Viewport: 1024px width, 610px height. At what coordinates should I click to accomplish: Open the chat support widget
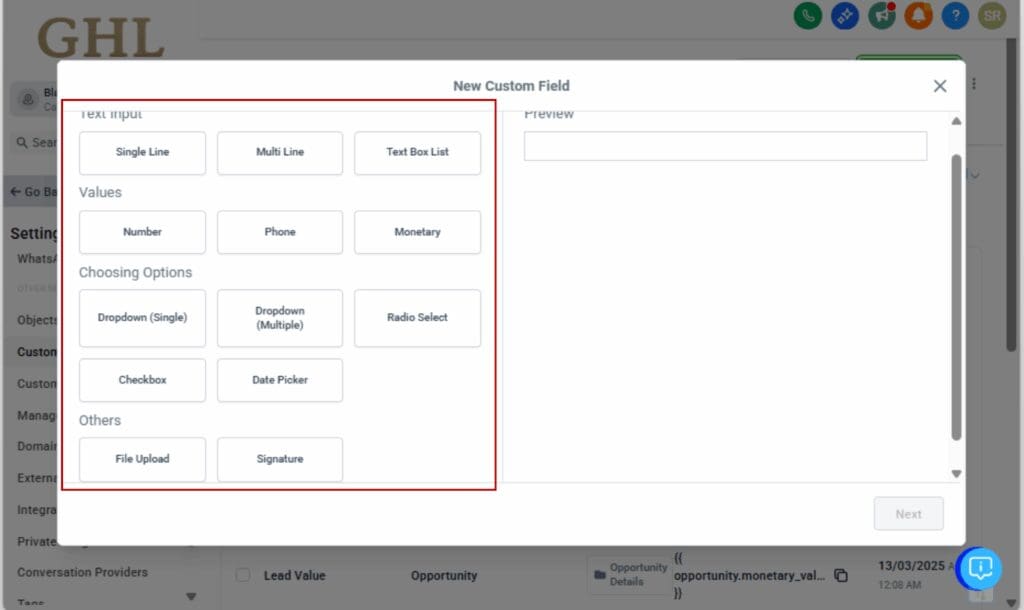[980, 568]
